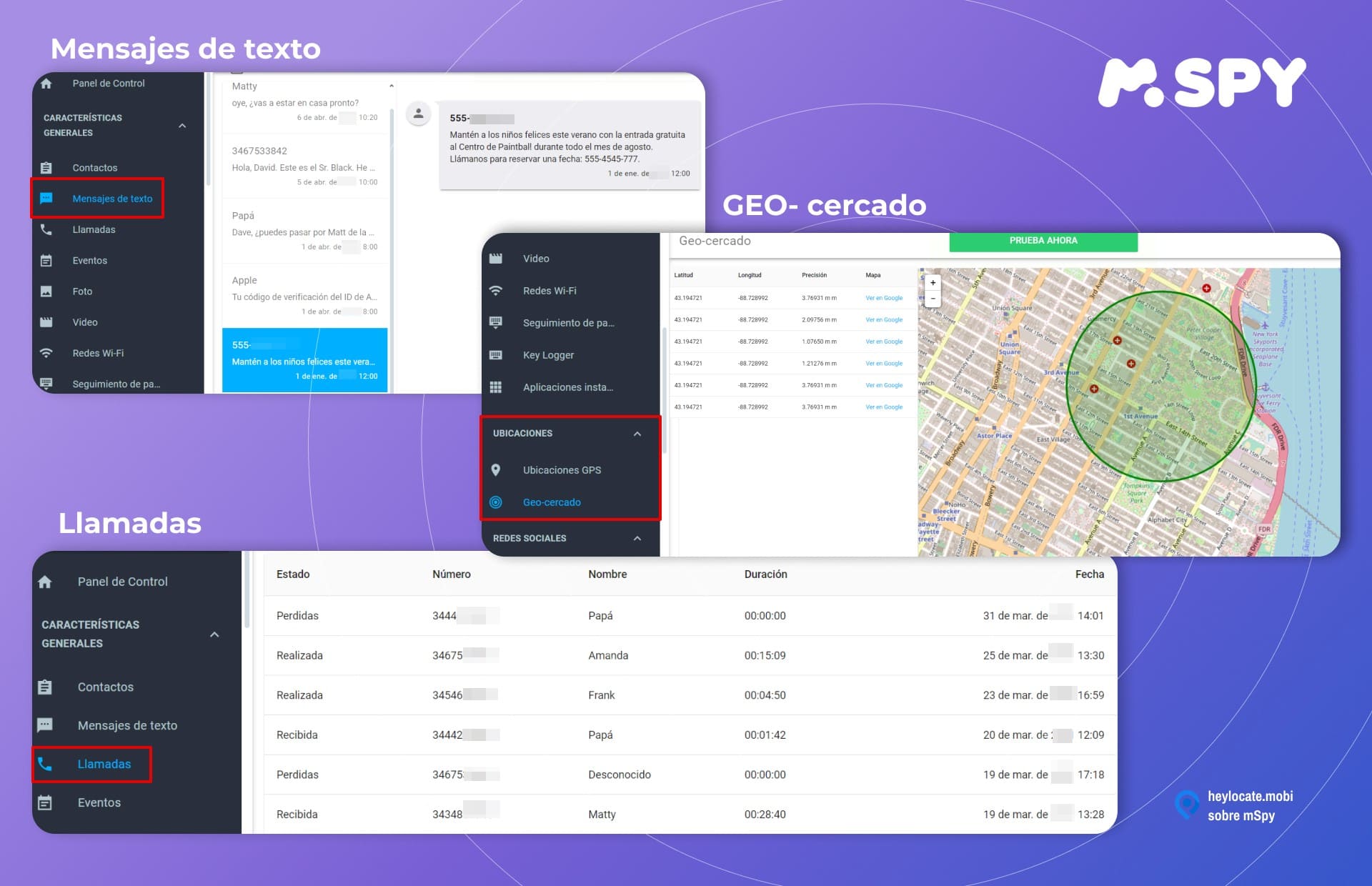Collapse Características Generales in the Llamadas sidebar

click(x=214, y=634)
